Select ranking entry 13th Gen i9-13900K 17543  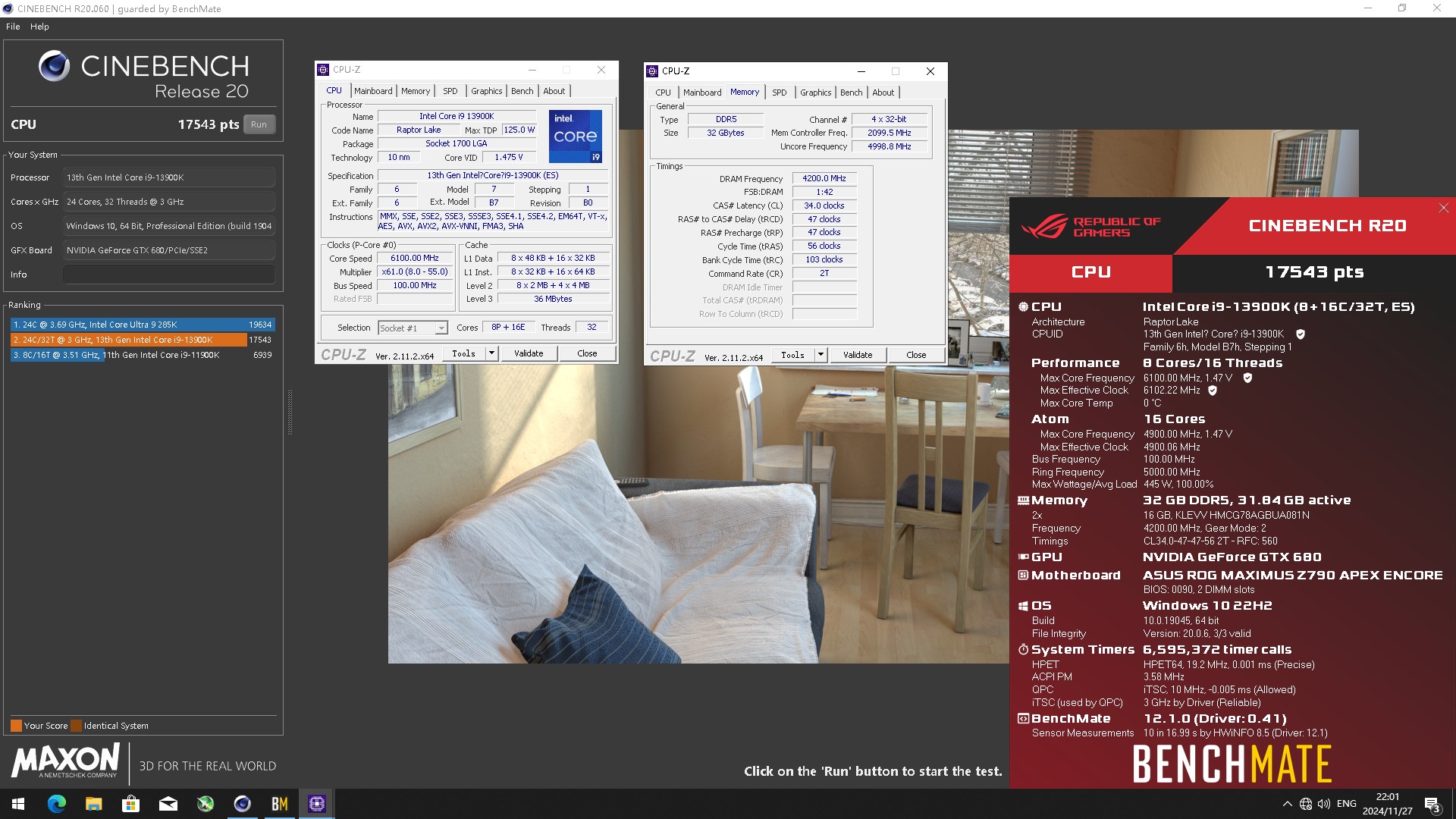tap(143, 340)
